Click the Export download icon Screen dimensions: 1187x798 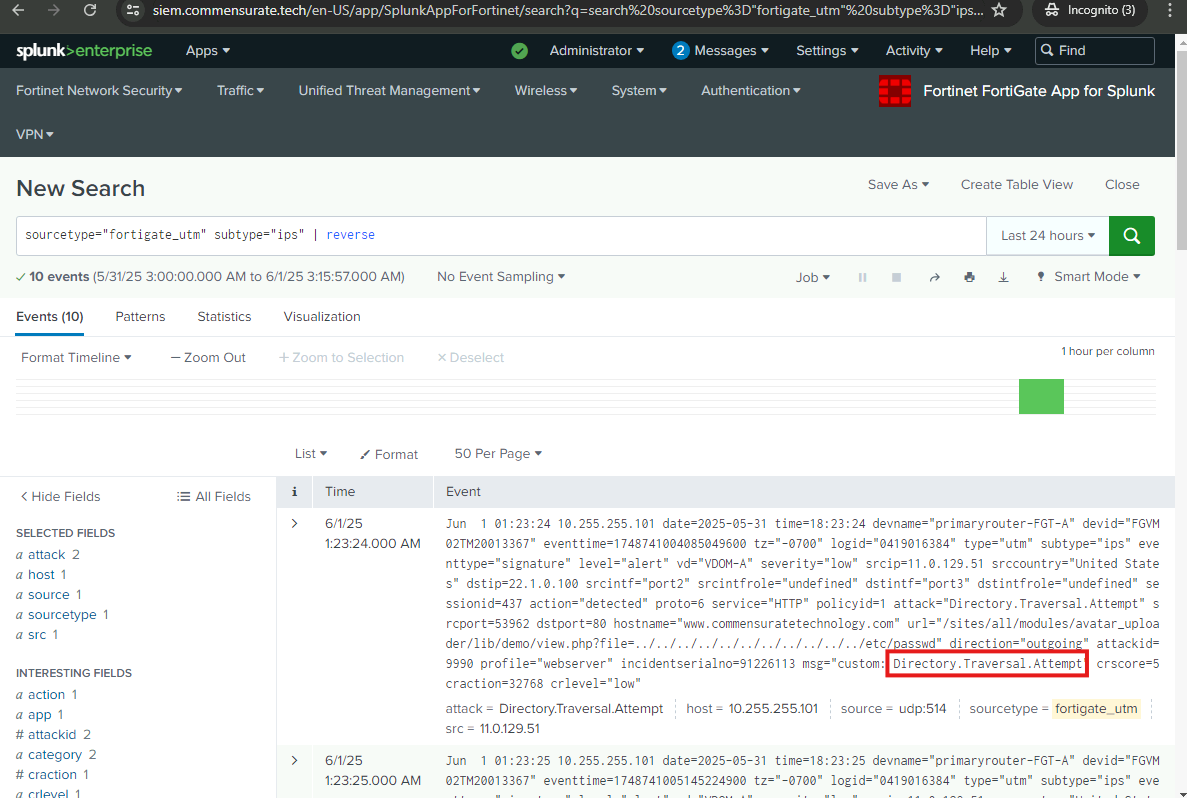1003,278
